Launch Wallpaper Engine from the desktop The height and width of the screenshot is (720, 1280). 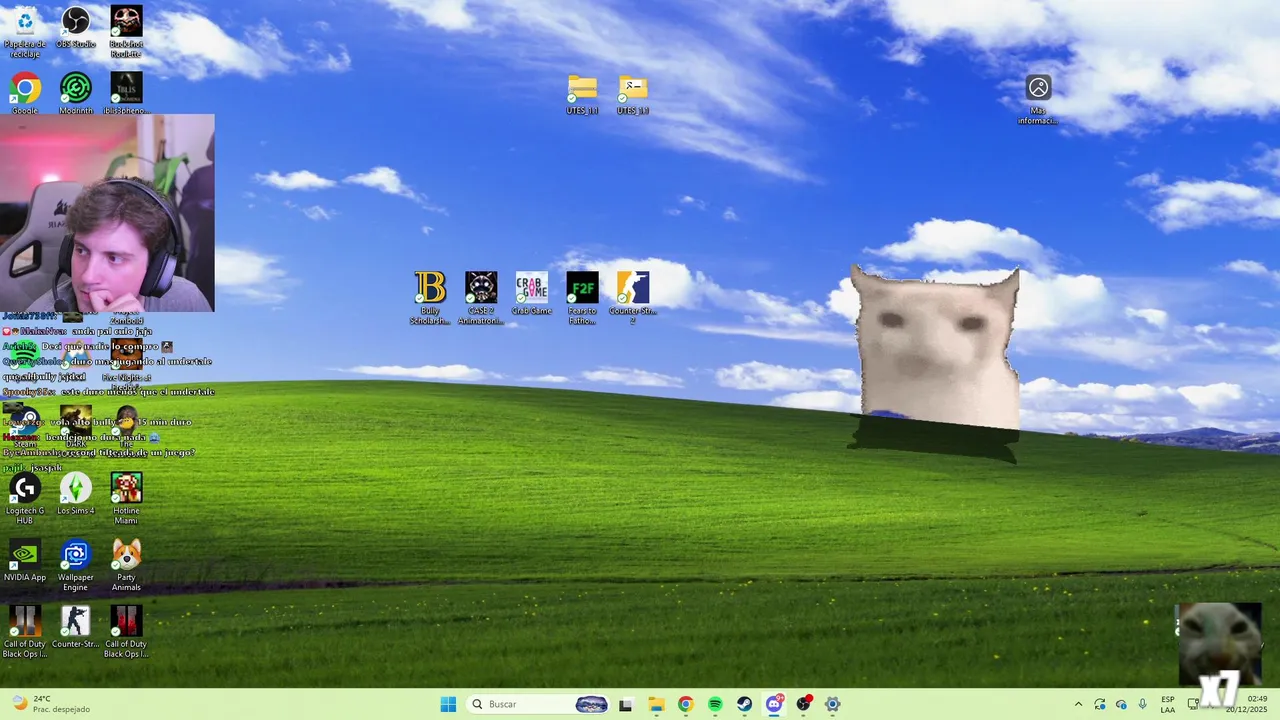click(76, 565)
